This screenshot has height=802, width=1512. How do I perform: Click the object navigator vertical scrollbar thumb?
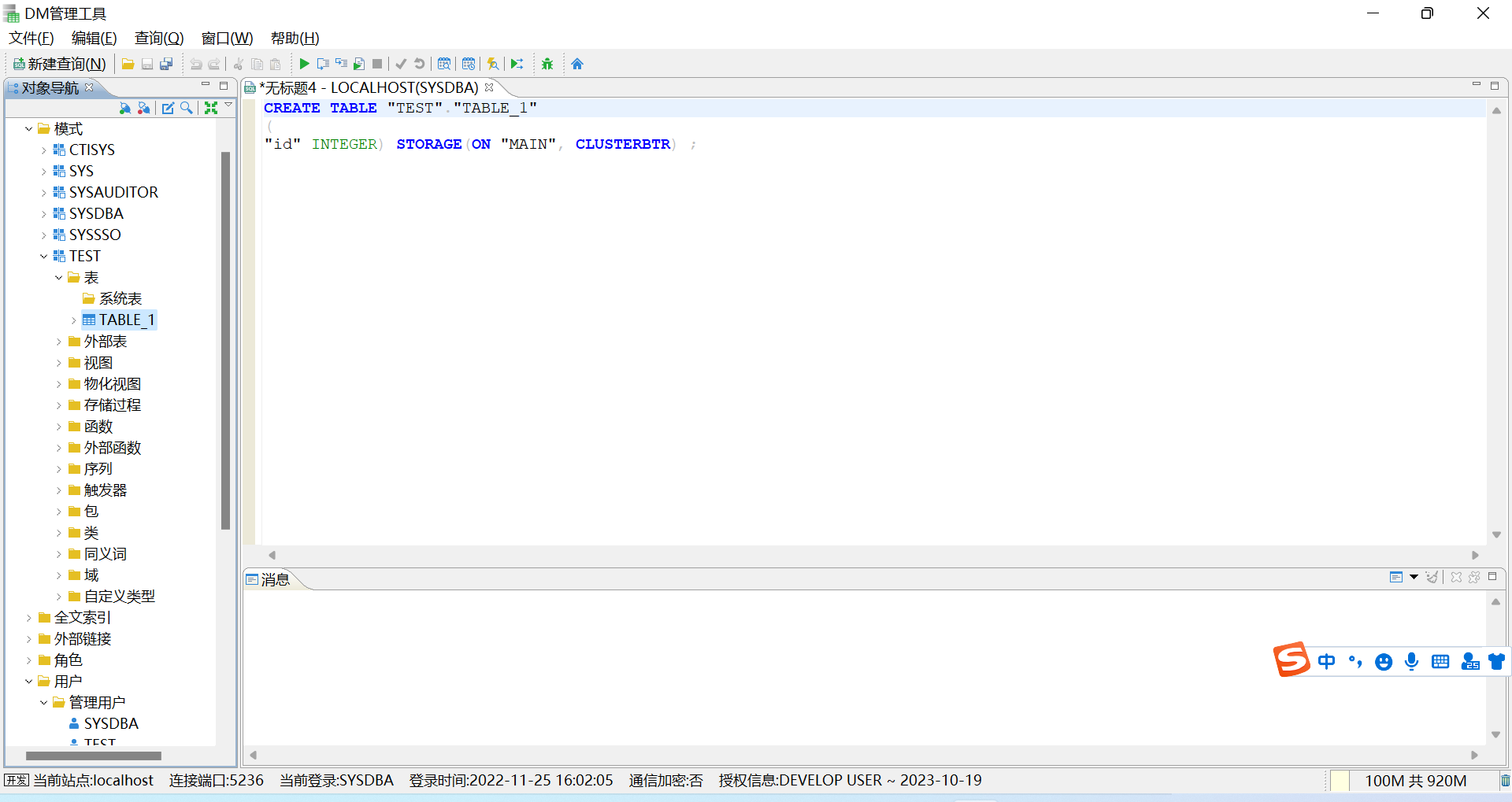tap(226, 340)
